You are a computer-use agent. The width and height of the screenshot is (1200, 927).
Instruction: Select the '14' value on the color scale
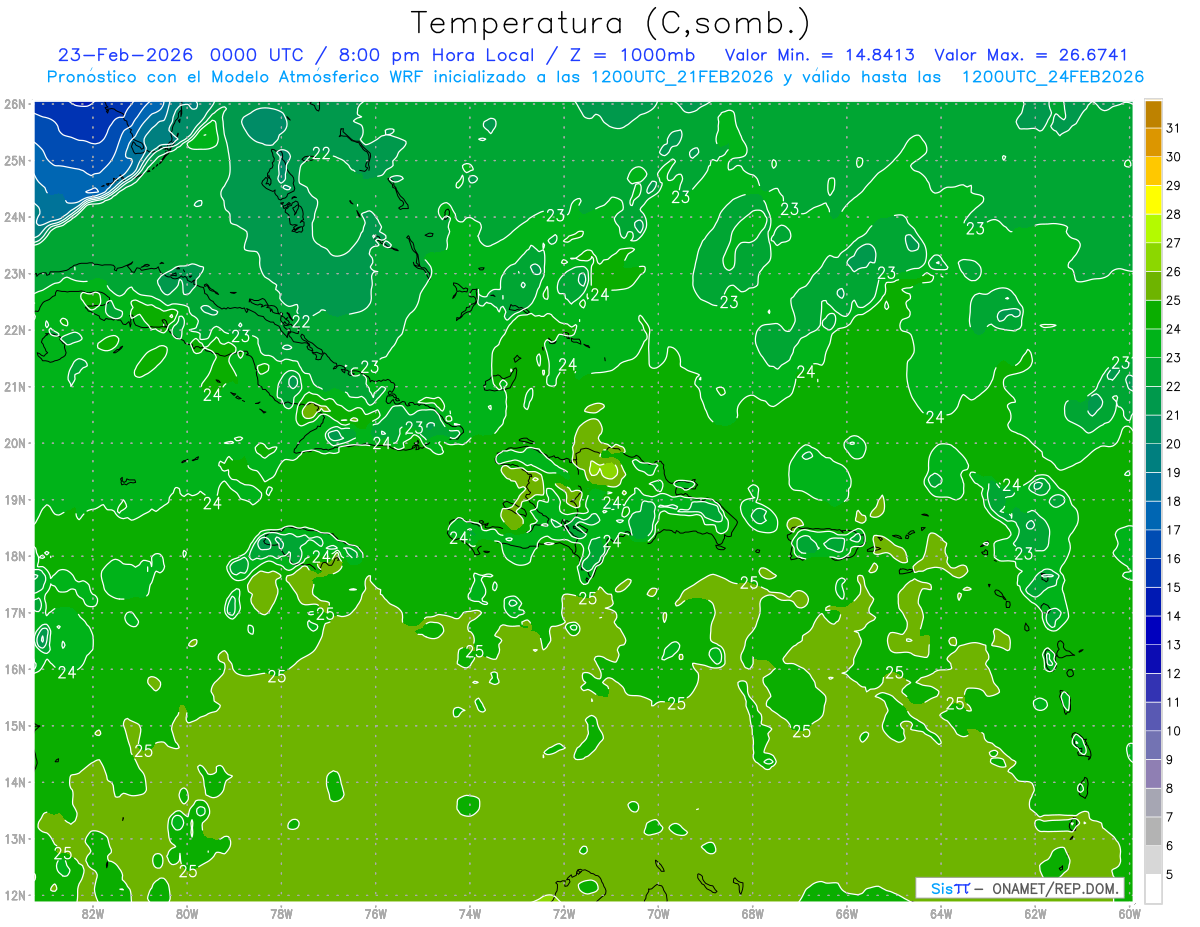pos(1174,616)
